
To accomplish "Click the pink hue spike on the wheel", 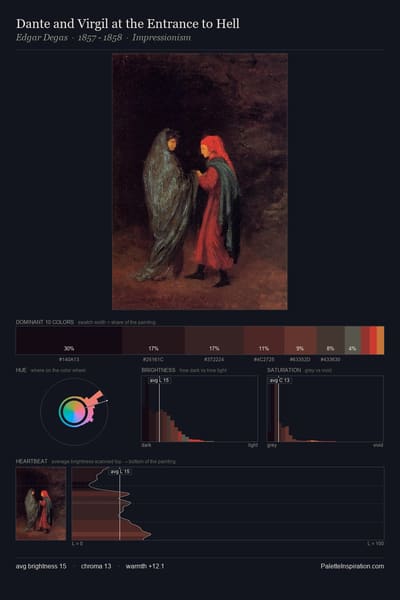I will [x=95, y=398].
